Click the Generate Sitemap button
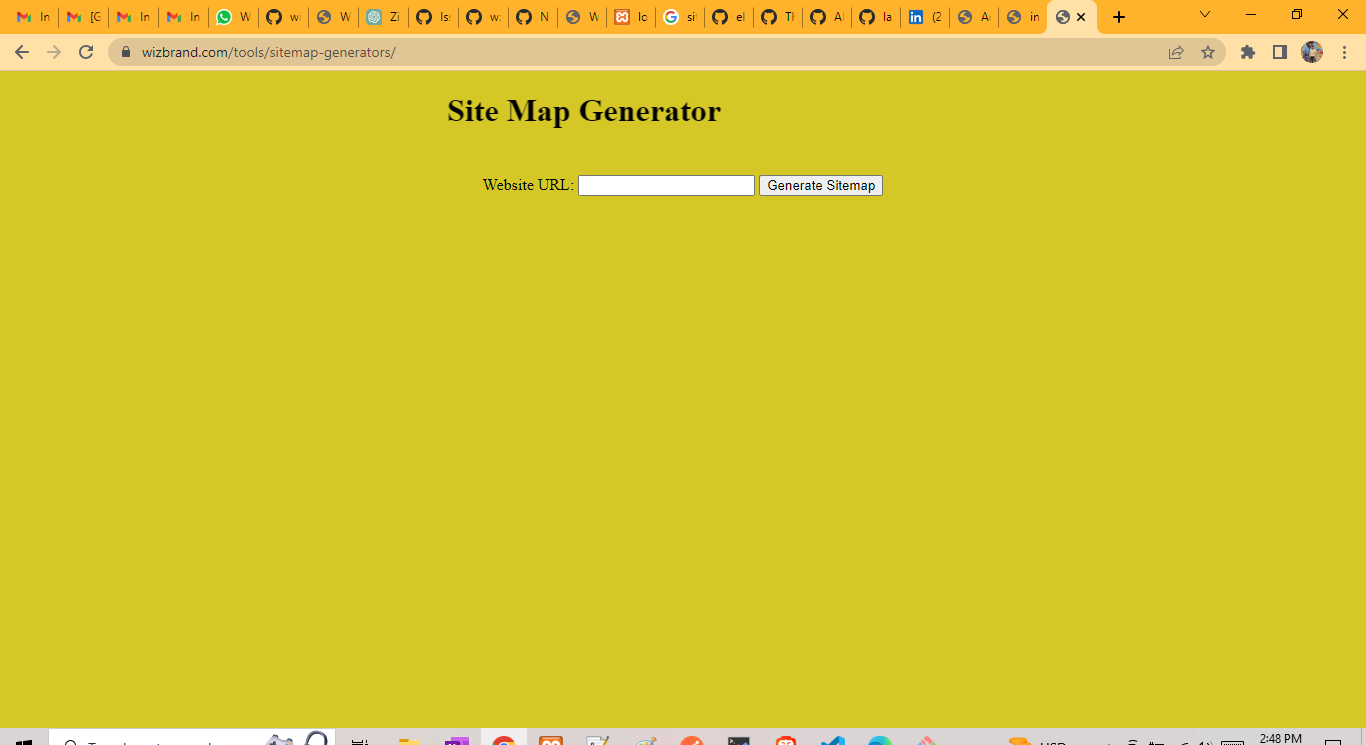1366x745 pixels. click(820, 185)
